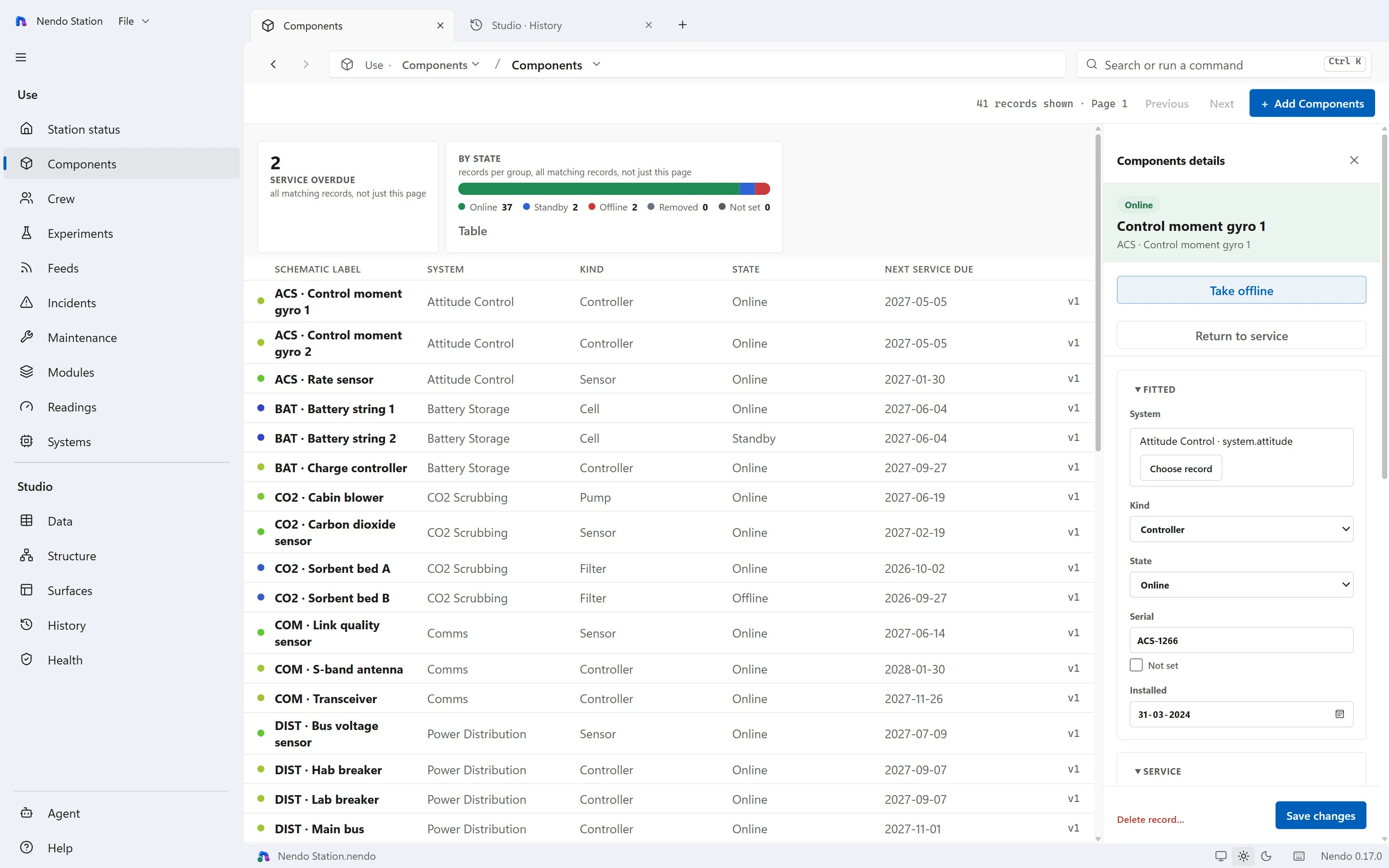Screen dimensions: 1389x868
Task: Focus the Search or run a command field
Action: click(1224, 65)
